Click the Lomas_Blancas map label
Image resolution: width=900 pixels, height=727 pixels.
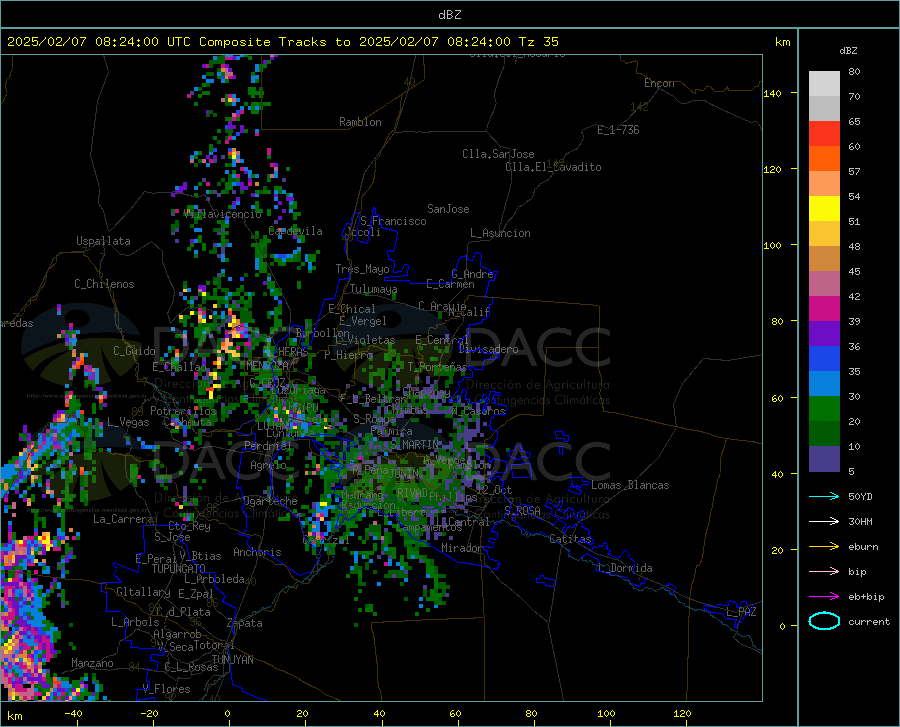(x=630, y=485)
